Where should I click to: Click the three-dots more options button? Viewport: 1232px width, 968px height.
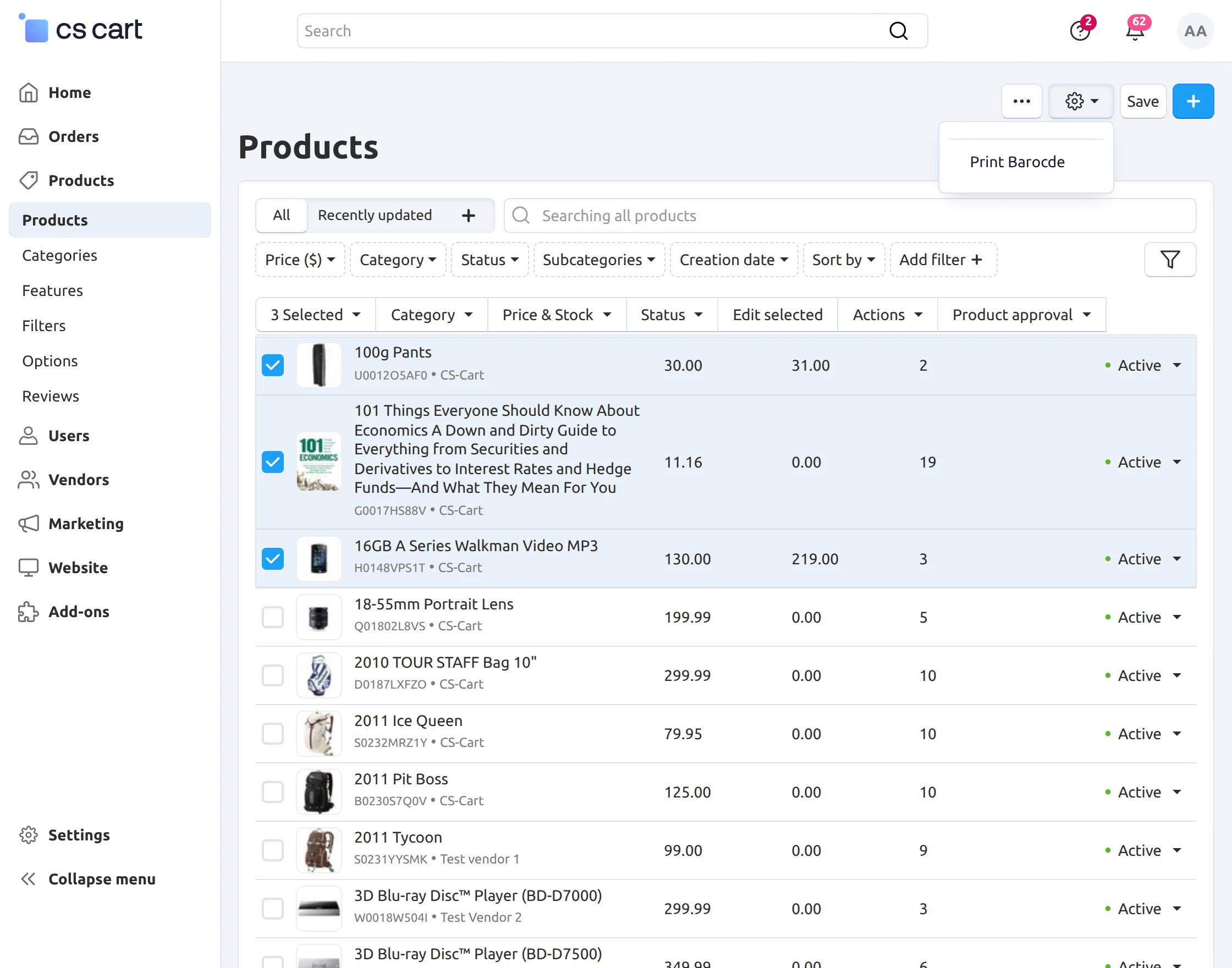click(x=1021, y=101)
